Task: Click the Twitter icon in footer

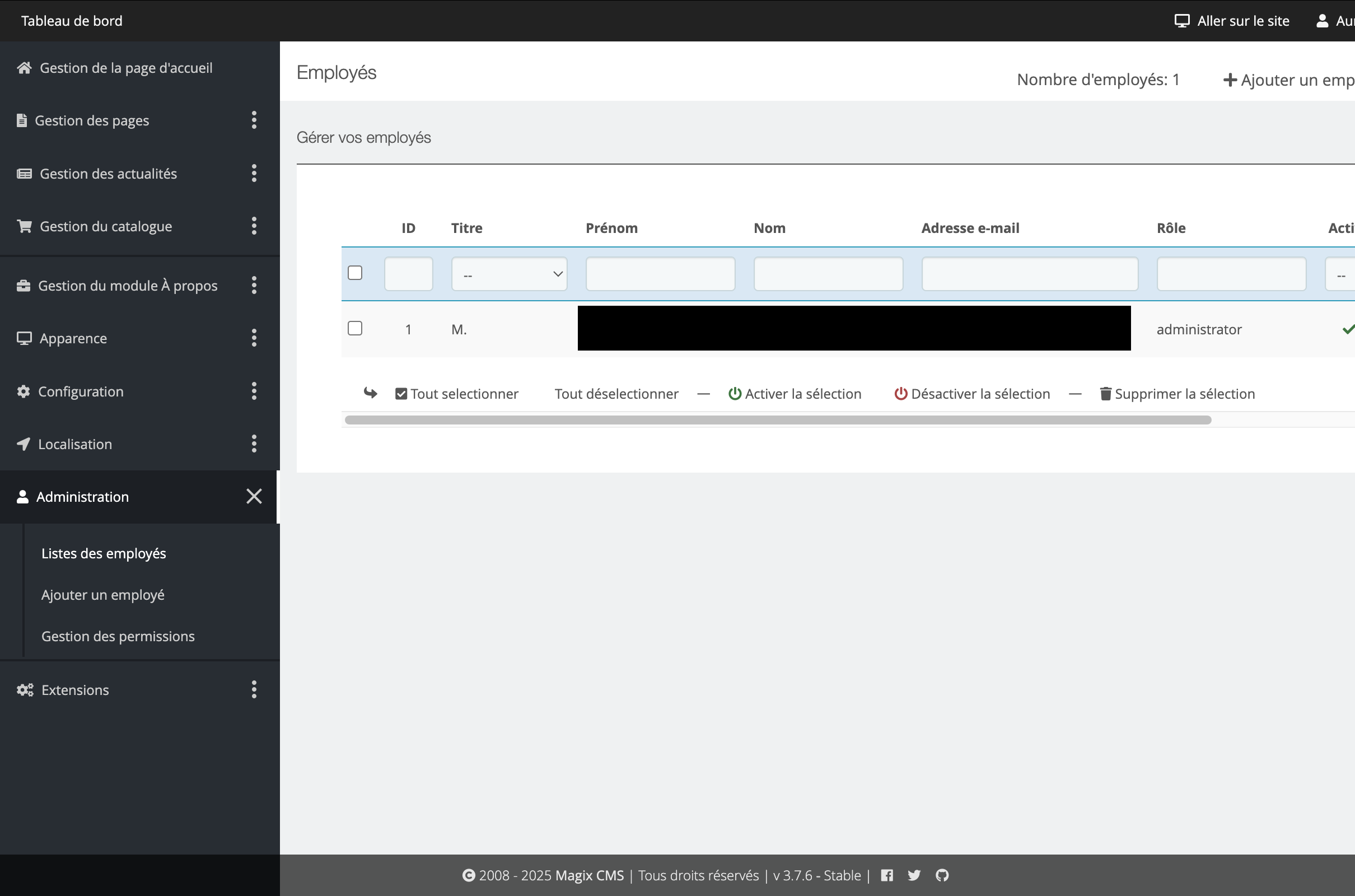Action: pos(914,875)
